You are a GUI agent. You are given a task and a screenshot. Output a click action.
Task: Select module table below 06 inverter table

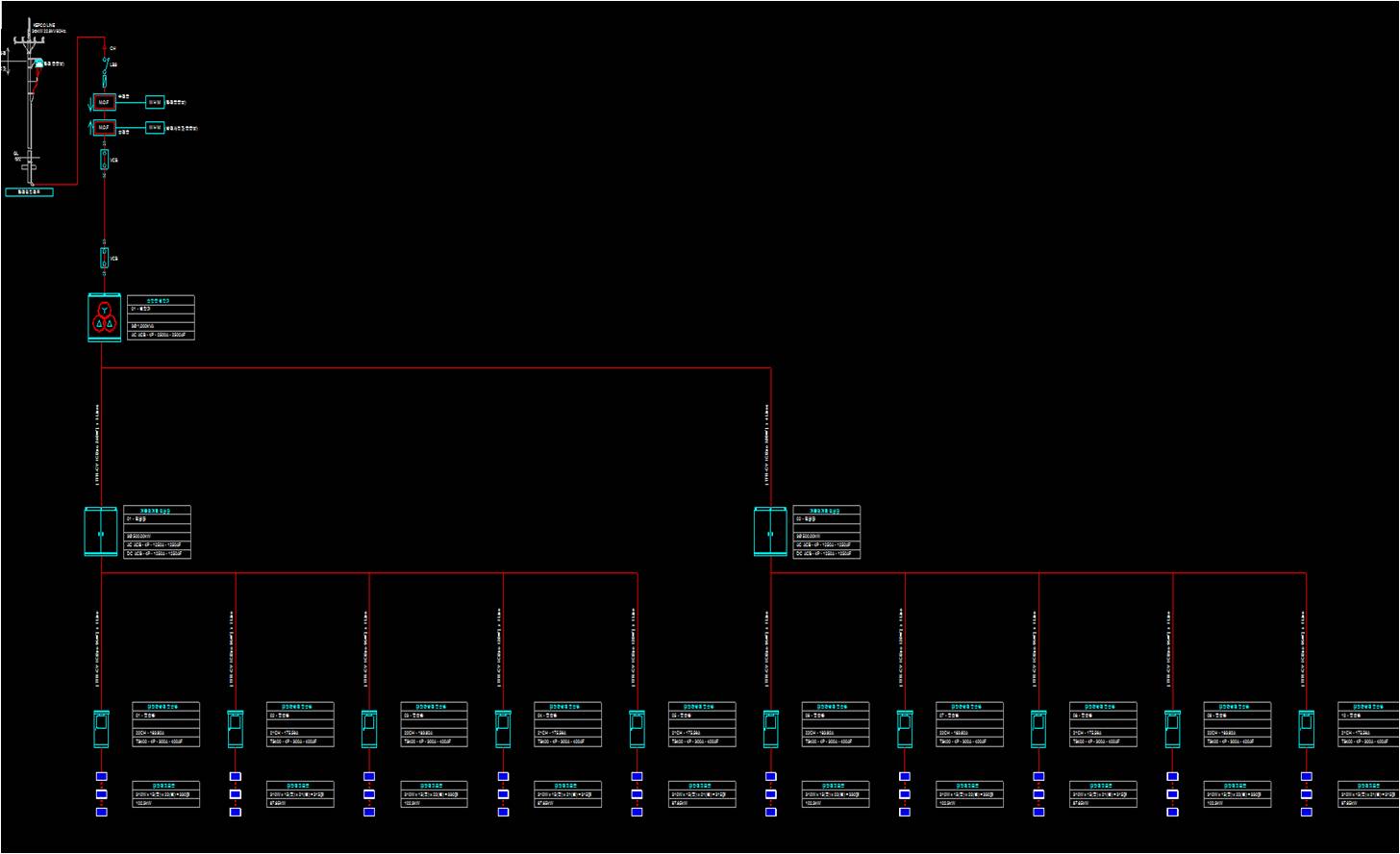click(x=837, y=794)
